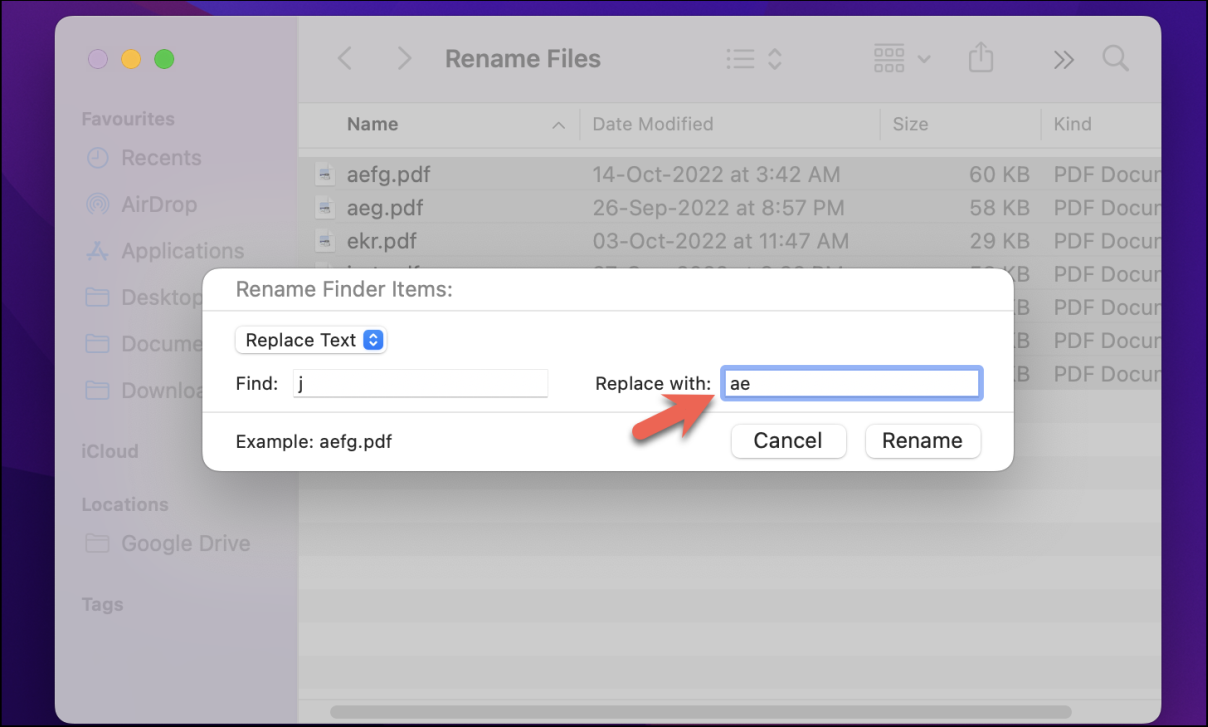Open the list view switcher
This screenshot has height=727, width=1208.
[753, 59]
